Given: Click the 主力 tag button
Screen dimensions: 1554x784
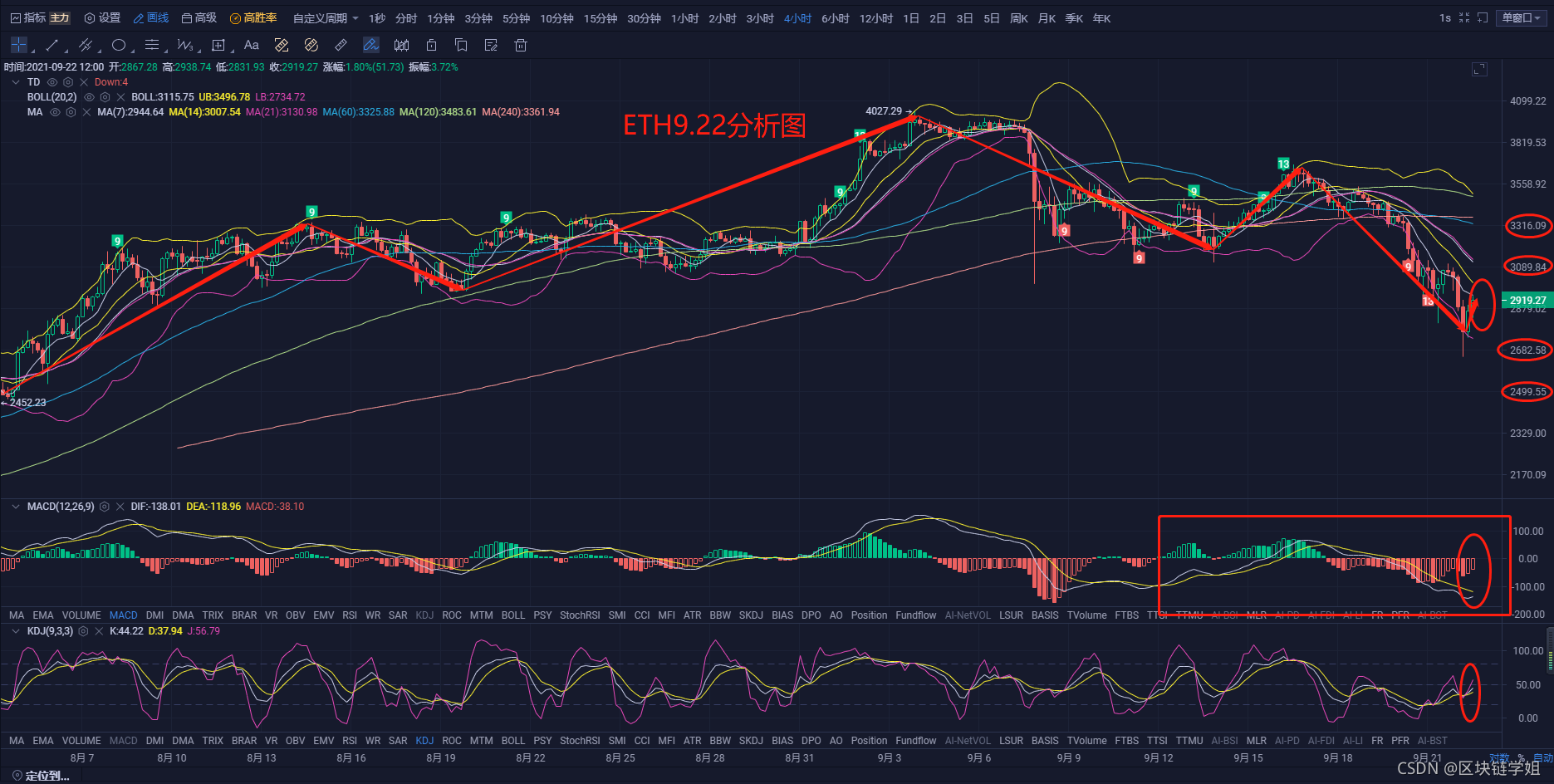Looking at the screenshot, I should 60,17.
